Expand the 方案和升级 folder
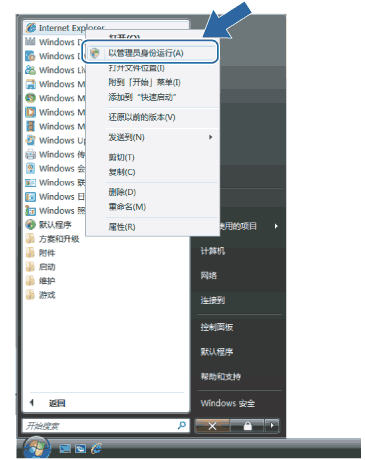365x460 pixels. (x=52, y=239)
